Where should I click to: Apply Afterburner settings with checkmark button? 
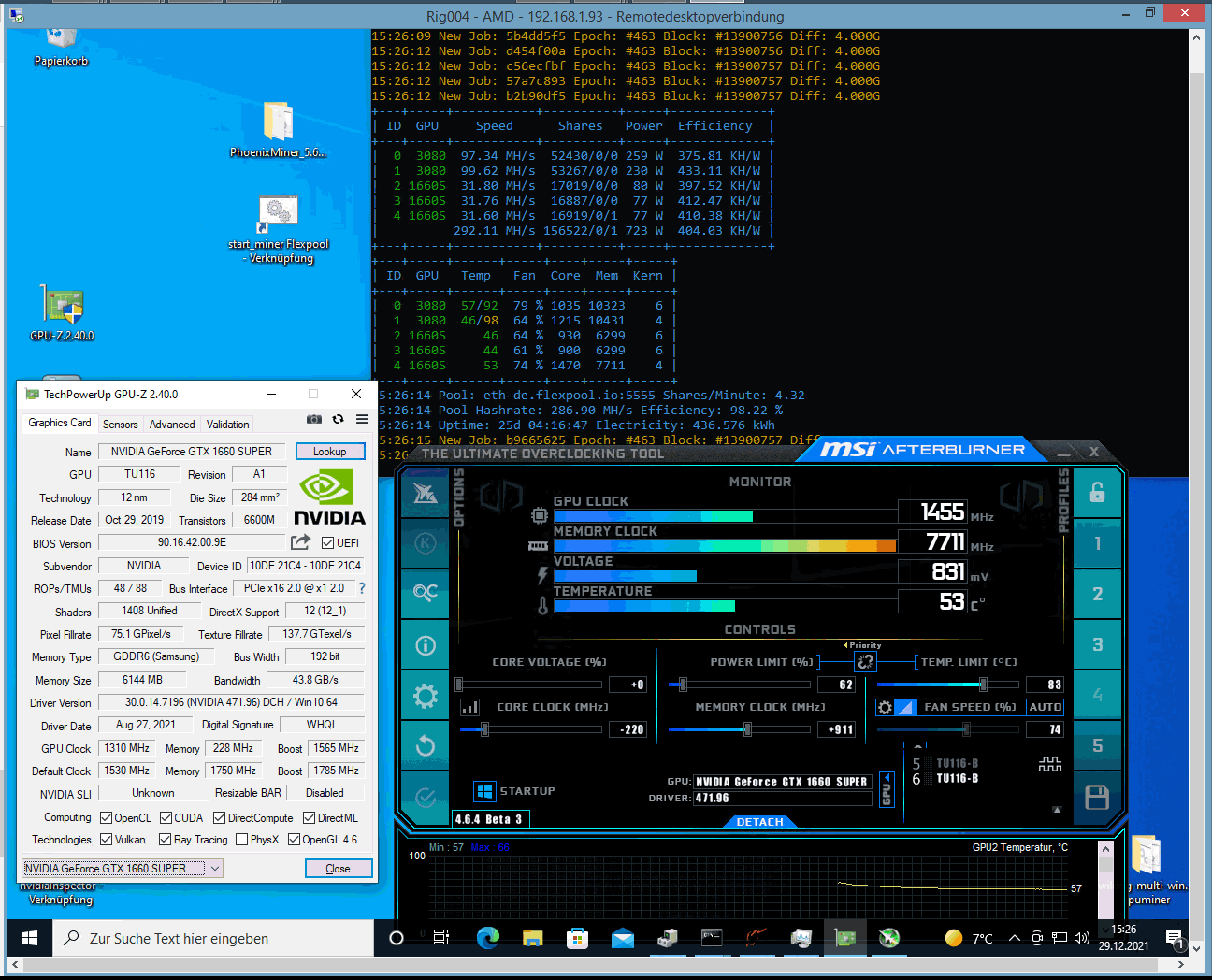[426, 797]
